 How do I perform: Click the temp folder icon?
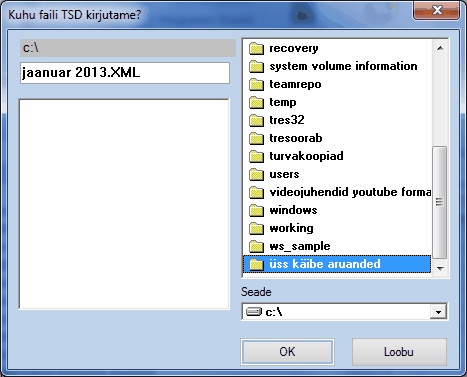[x=256, y=103]
